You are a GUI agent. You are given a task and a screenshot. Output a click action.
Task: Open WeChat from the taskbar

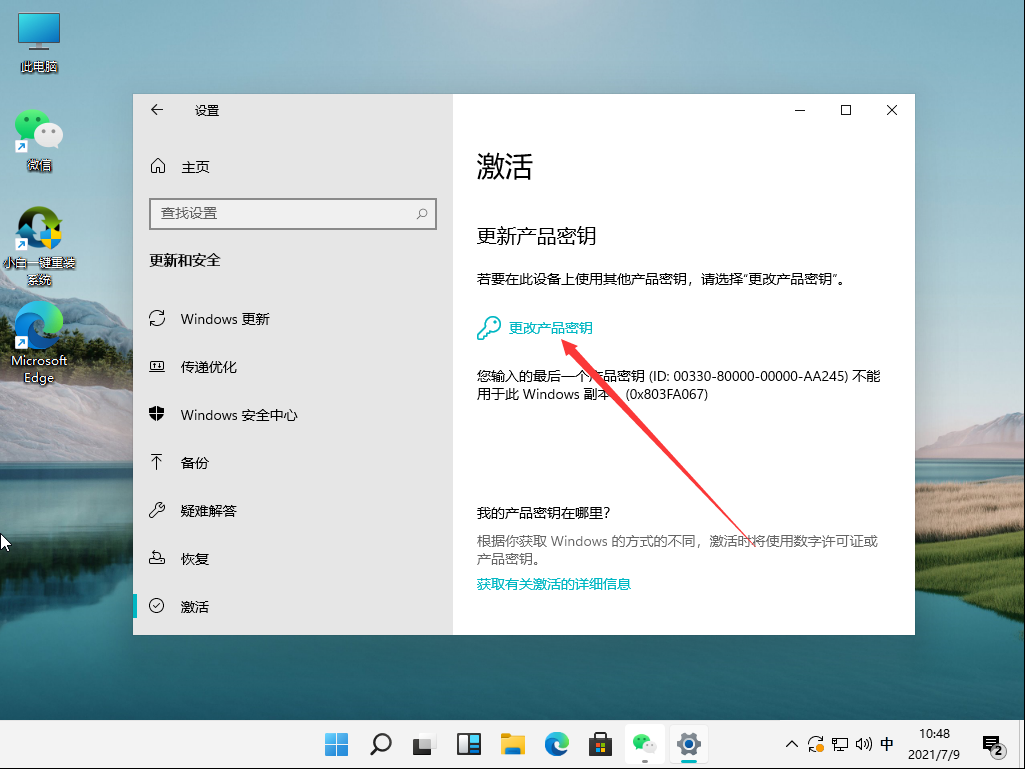[643, 744]
